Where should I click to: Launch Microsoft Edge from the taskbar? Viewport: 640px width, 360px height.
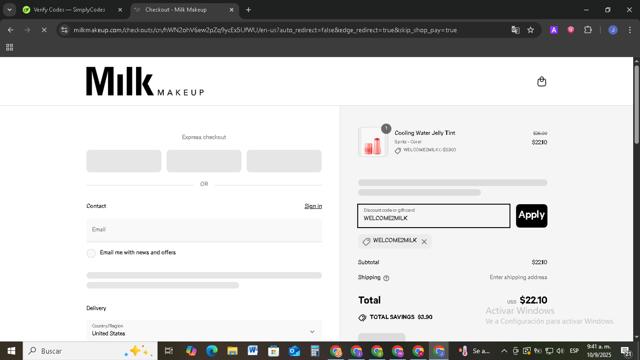[211, 351]
